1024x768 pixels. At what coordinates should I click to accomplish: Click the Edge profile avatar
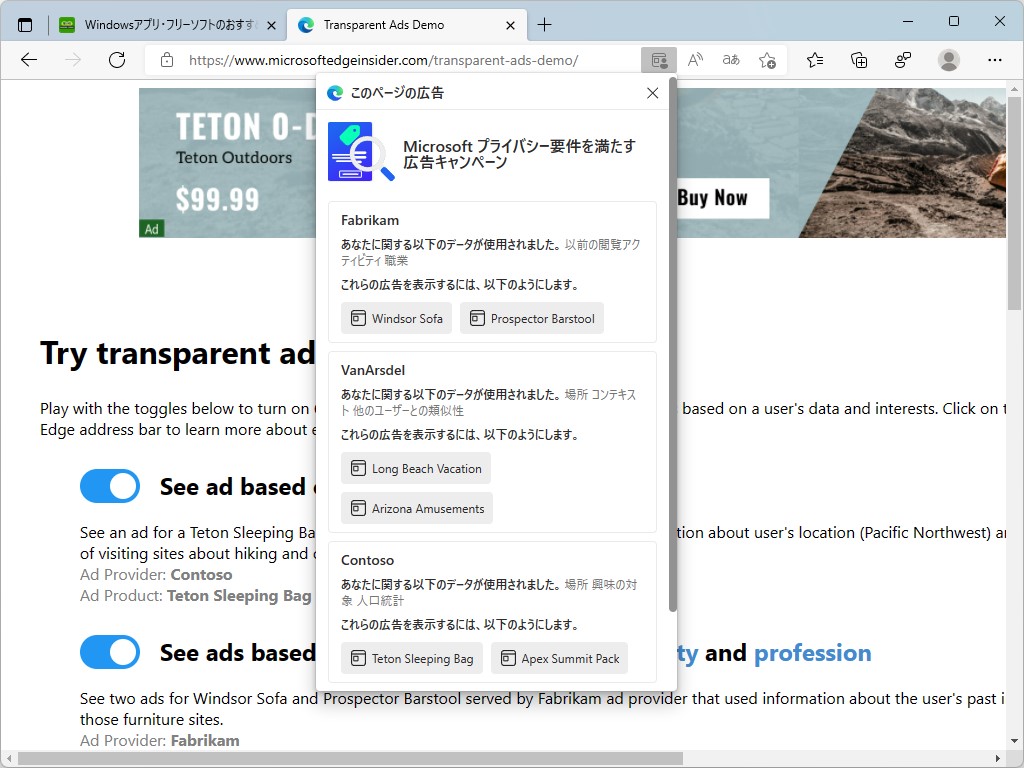(x=948, y=60)
